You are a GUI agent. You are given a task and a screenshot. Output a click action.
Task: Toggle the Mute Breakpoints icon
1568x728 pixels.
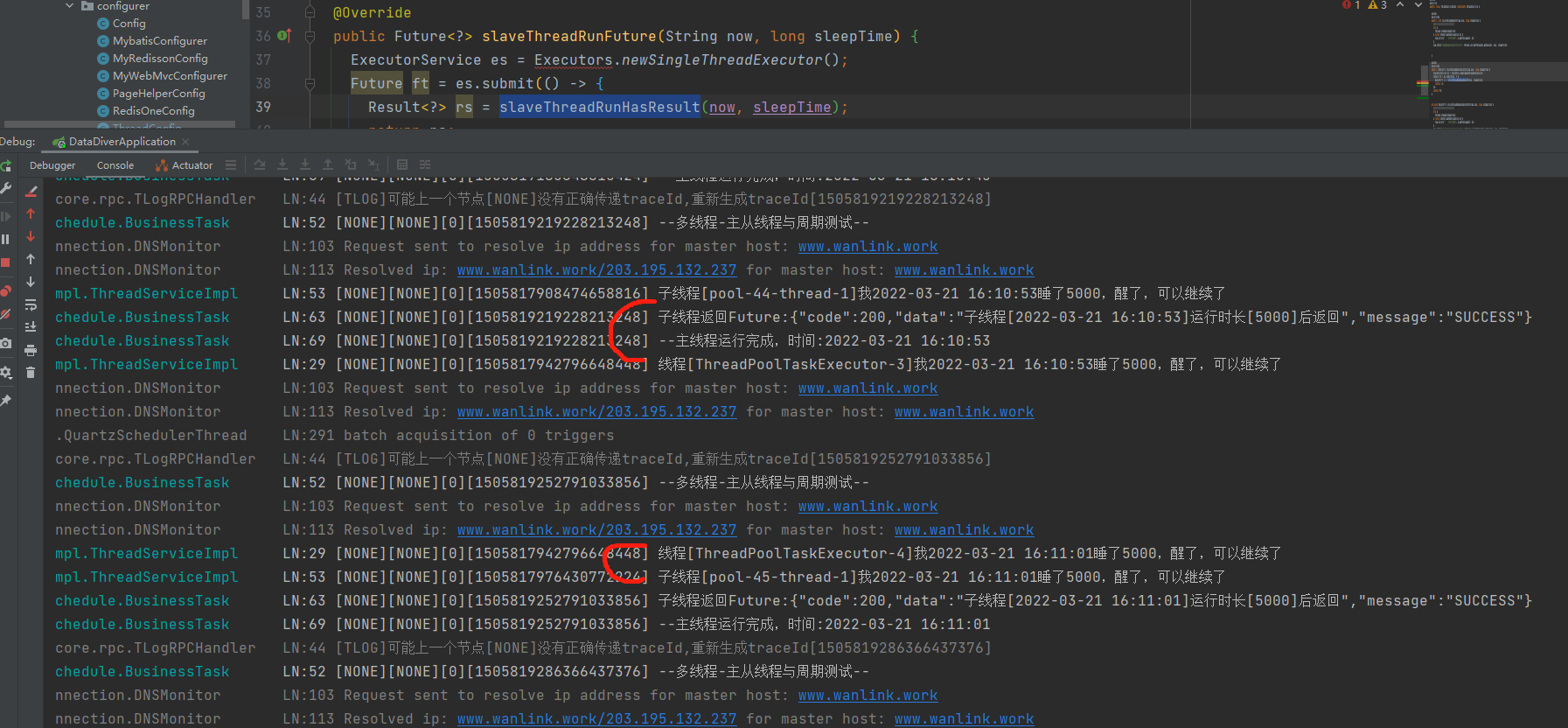[5, 314]
